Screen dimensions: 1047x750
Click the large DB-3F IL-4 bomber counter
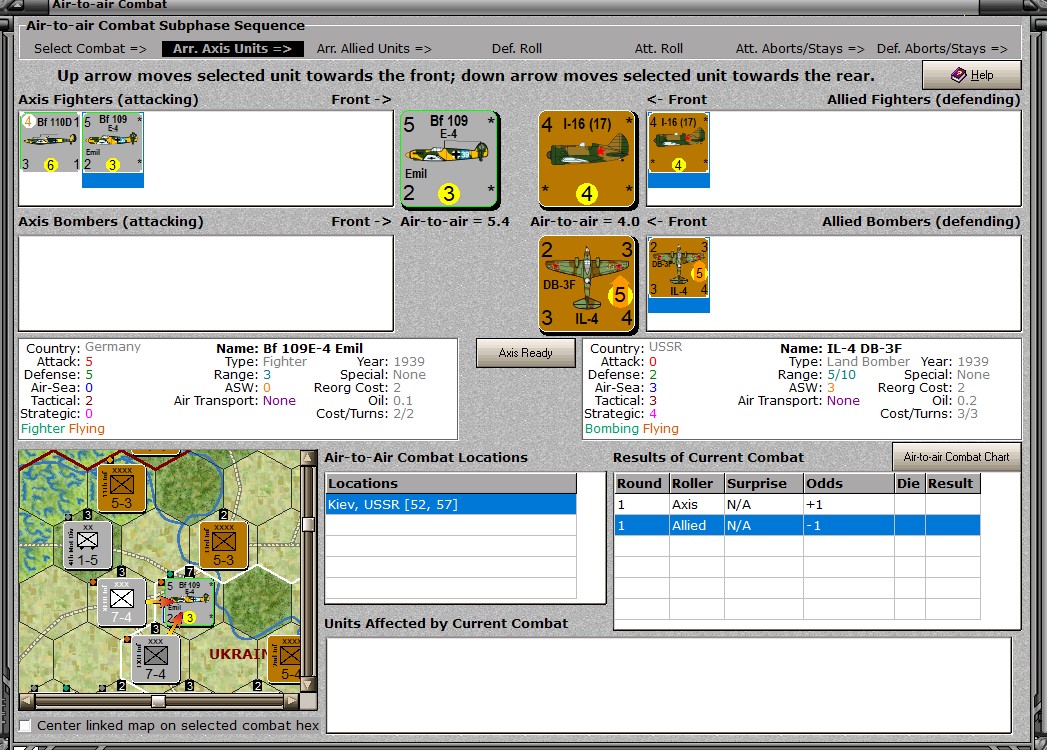click(587, 284)
